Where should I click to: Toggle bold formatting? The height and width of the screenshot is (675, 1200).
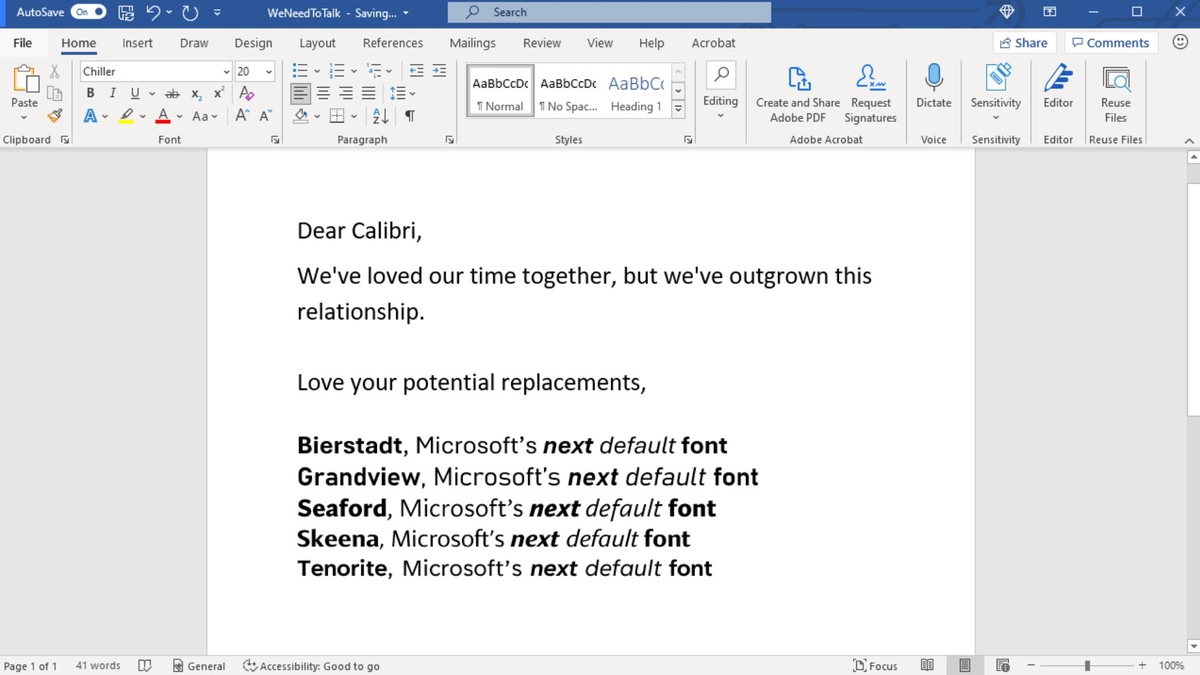89,92
